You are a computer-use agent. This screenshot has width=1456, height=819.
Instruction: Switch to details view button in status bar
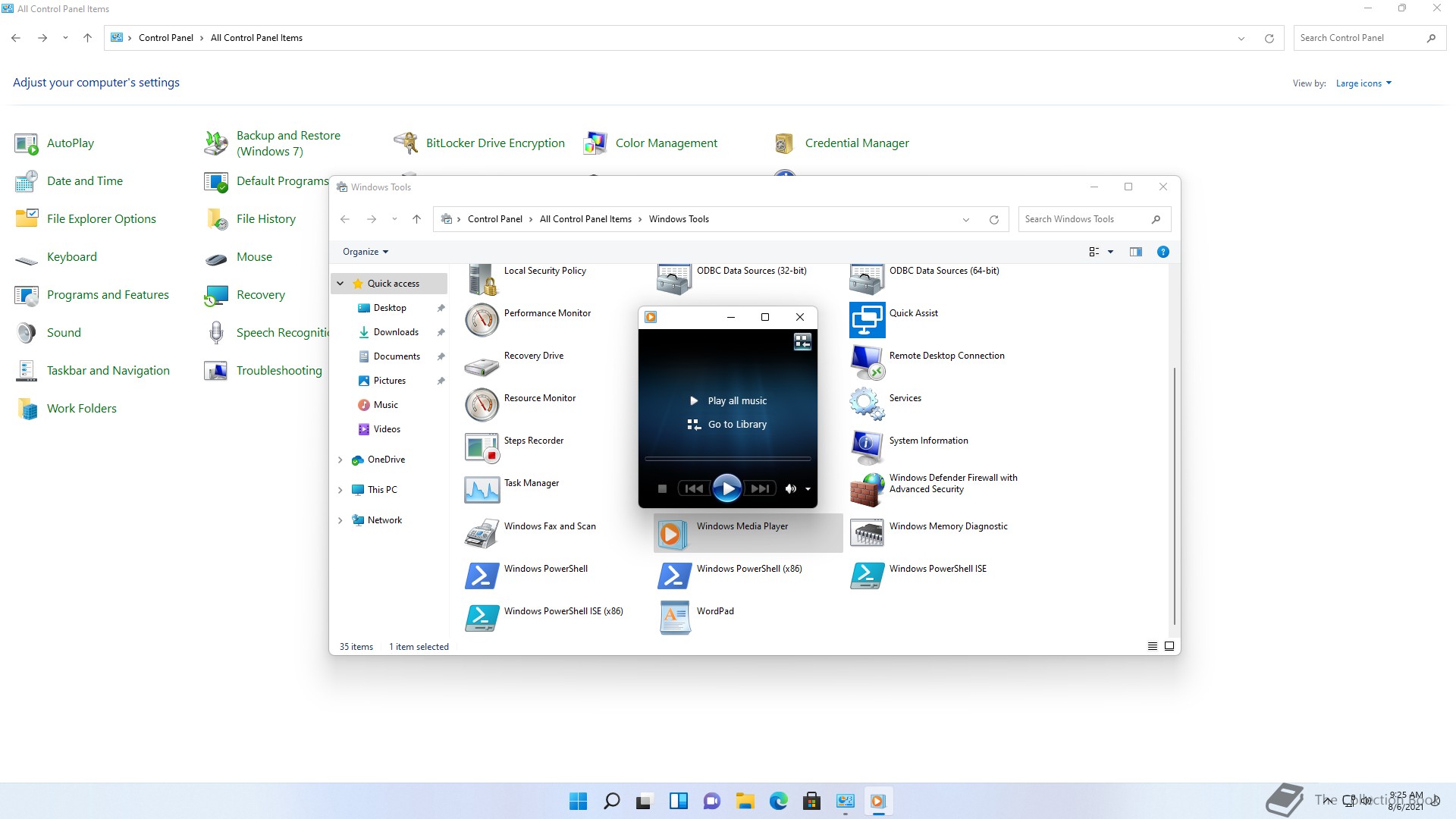(1152, 646)
